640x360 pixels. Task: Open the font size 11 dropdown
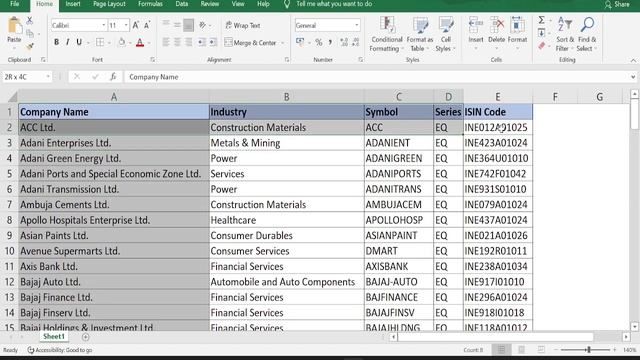(126, 25)
